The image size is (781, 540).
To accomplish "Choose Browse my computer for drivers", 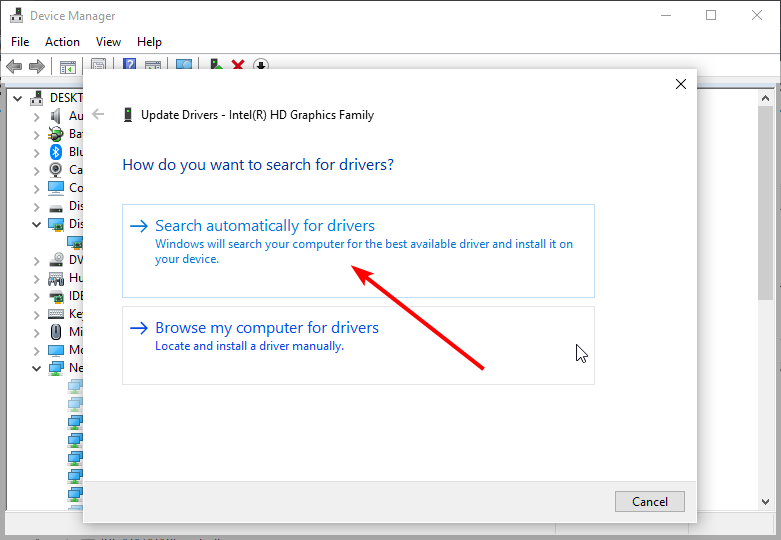I will [358, 345].
